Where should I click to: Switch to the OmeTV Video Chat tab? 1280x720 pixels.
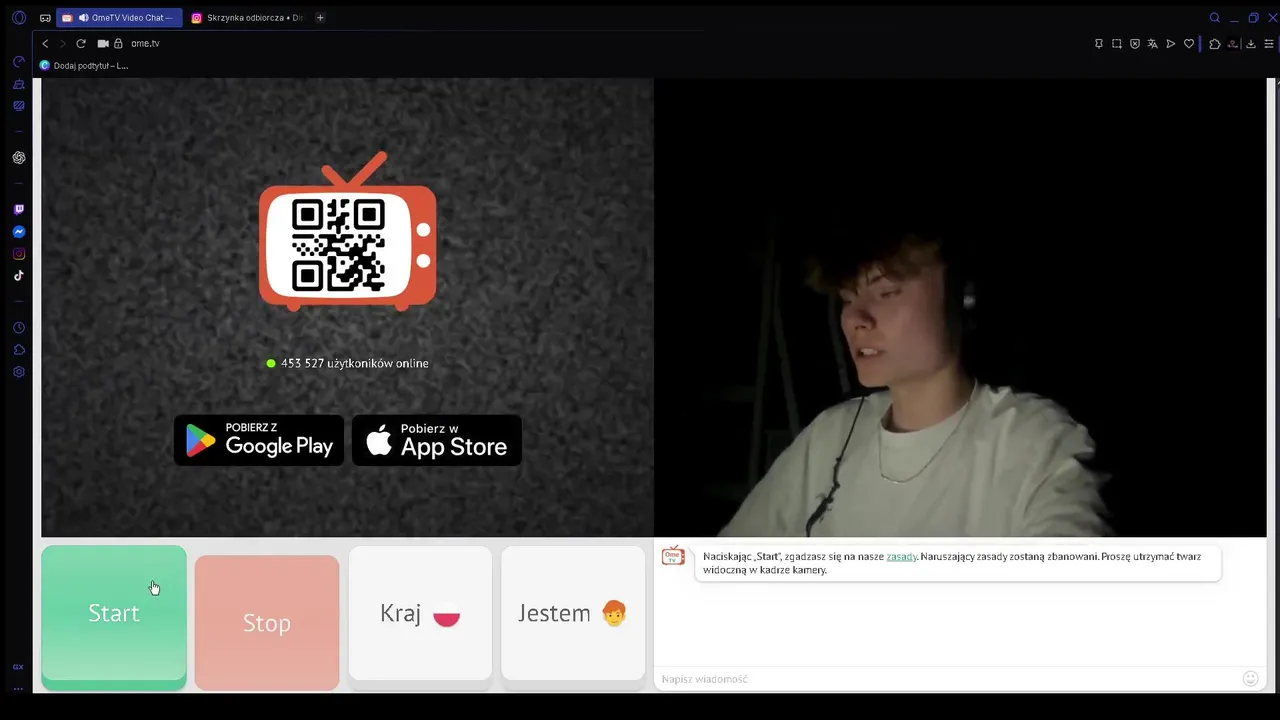tap(119, 18)
